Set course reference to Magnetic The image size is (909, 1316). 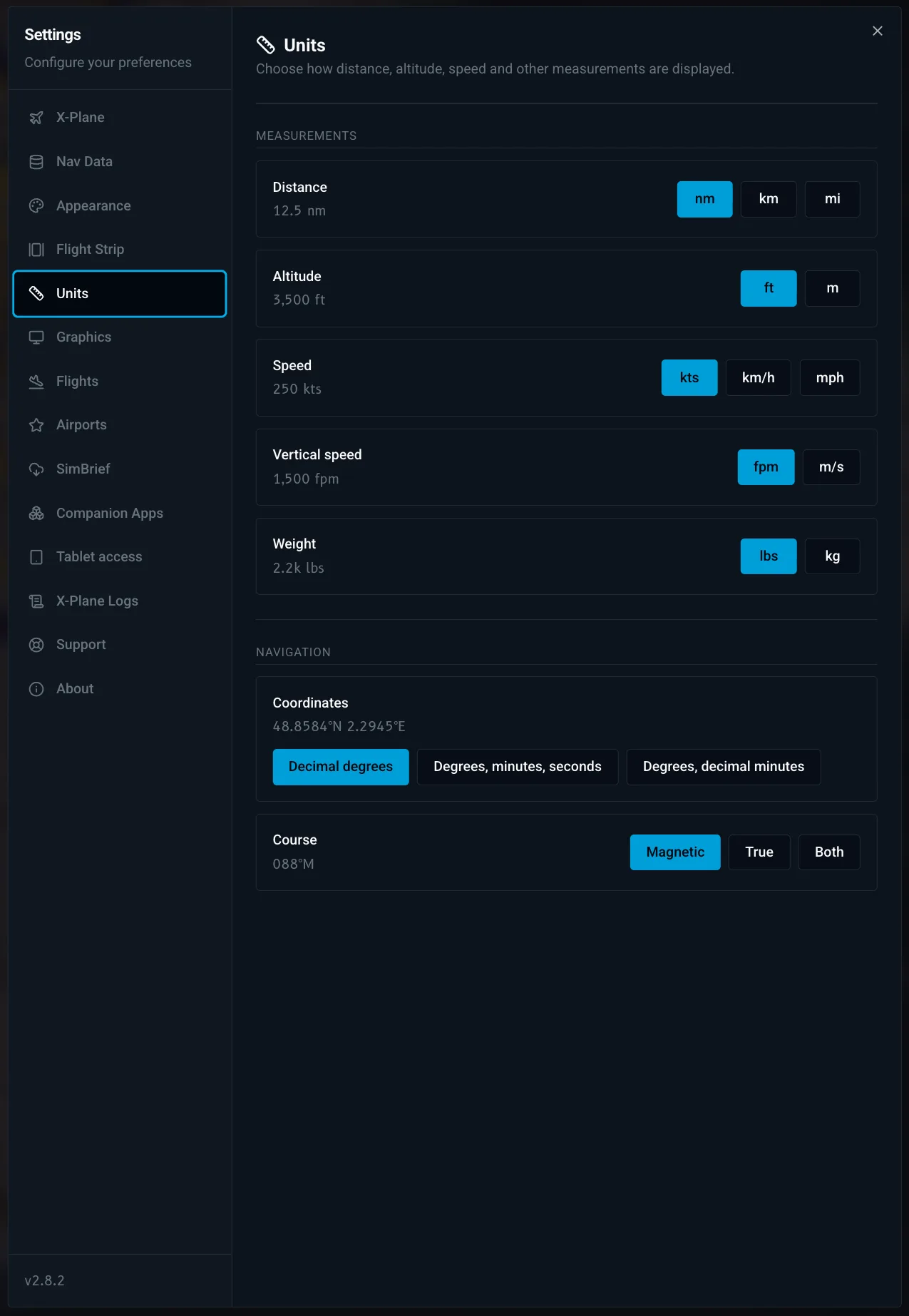click(x=675, y=852)
